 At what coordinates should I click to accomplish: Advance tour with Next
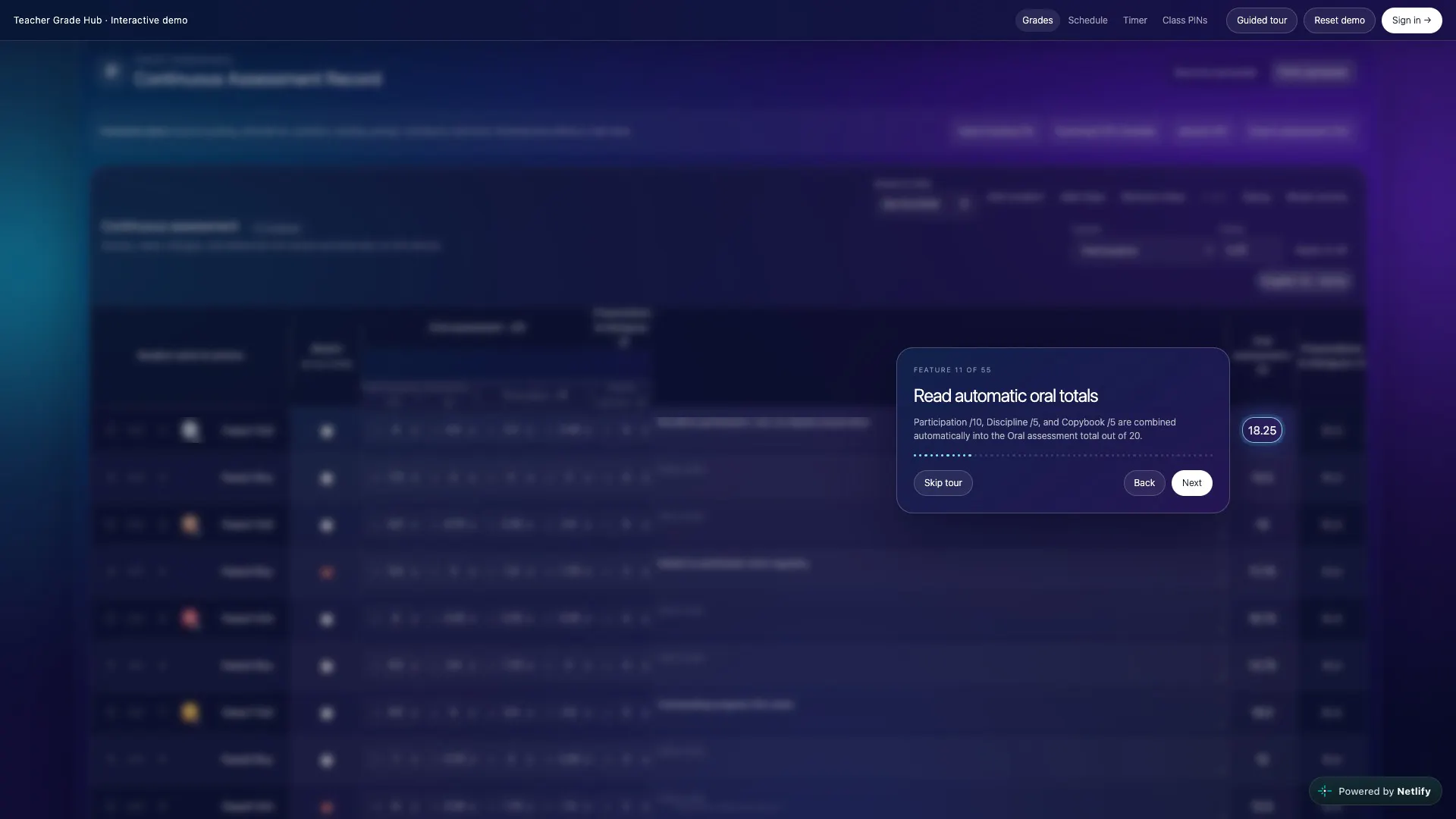point(1191,483)
